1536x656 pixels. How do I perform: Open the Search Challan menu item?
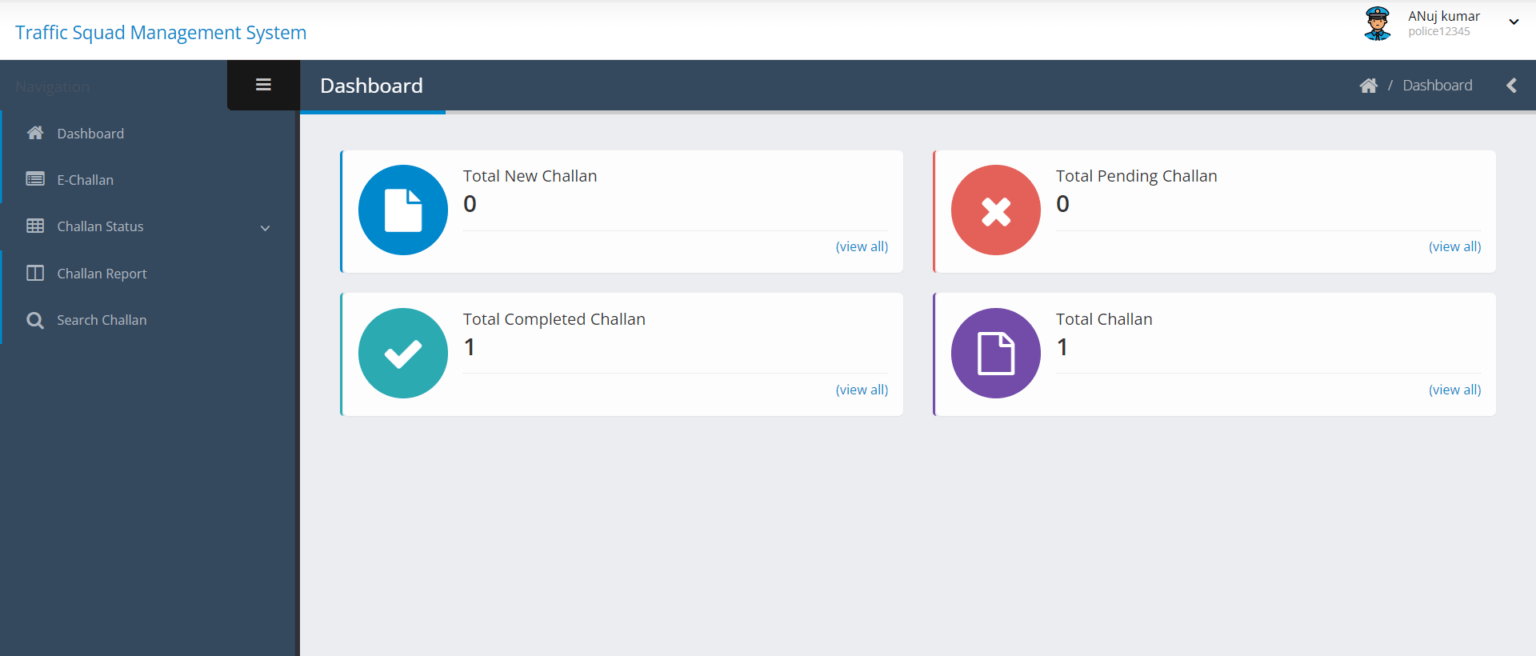pyautogui.click(x=150, y=320)
